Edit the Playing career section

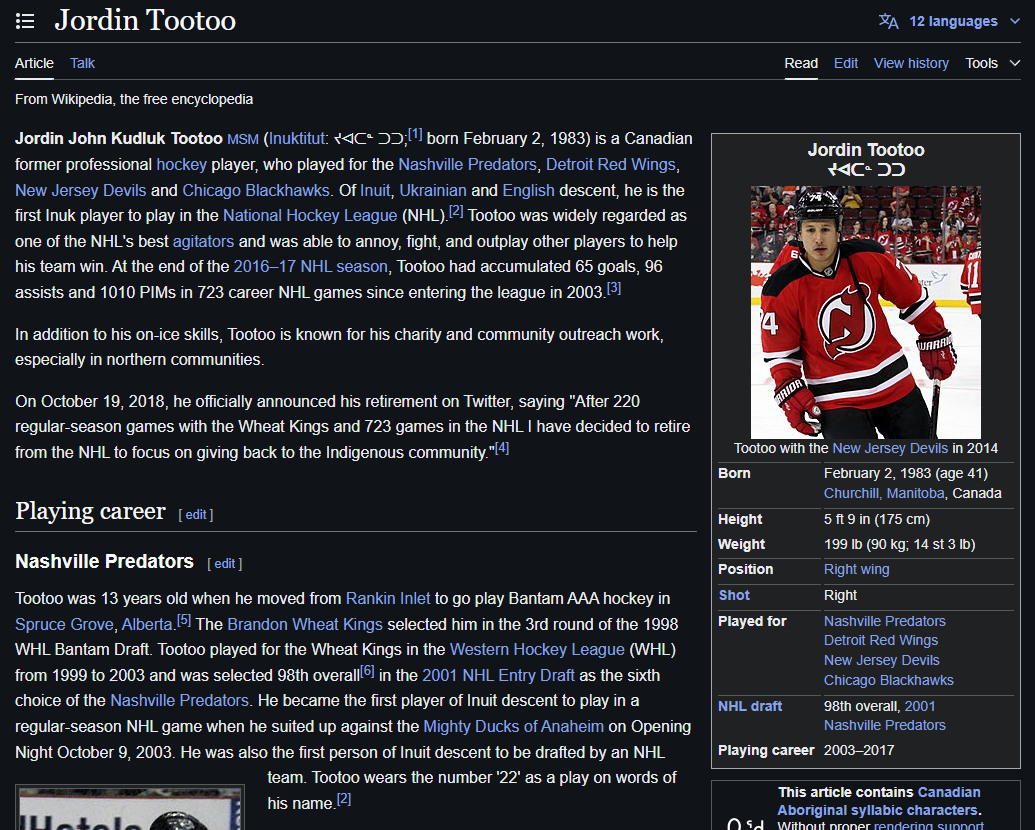tap(195, 514)
